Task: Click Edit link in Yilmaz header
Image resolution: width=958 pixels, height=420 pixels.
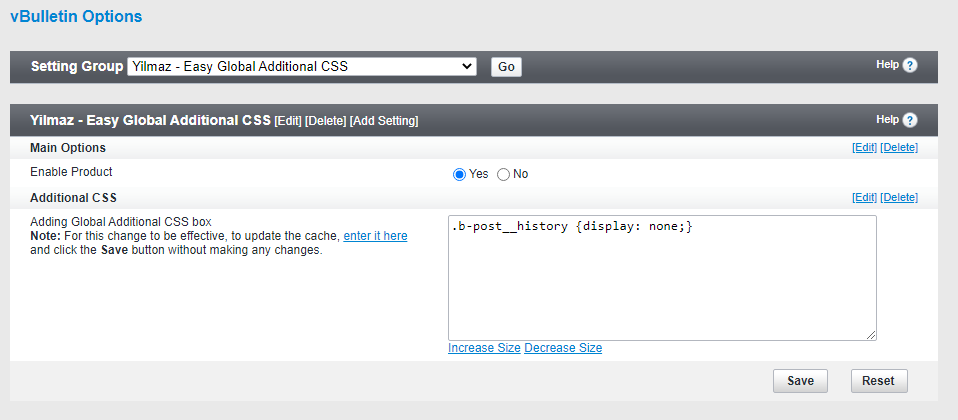Action: point(288,121)
